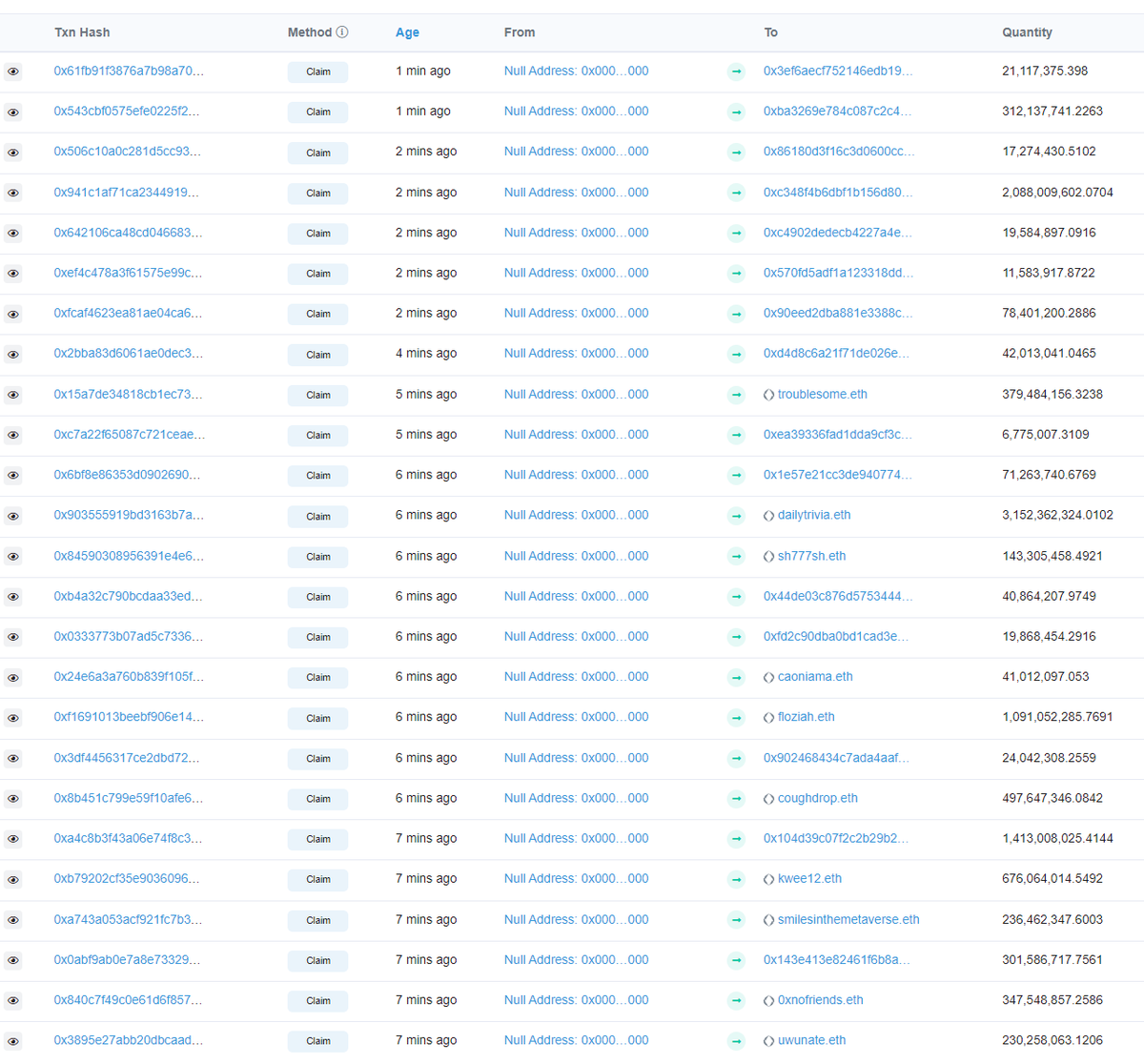Open recipient address 0x143e413e82461f6b8a
This screenshot has width=1144, height=1064.
pyautogui.click(x=836, y=959)
